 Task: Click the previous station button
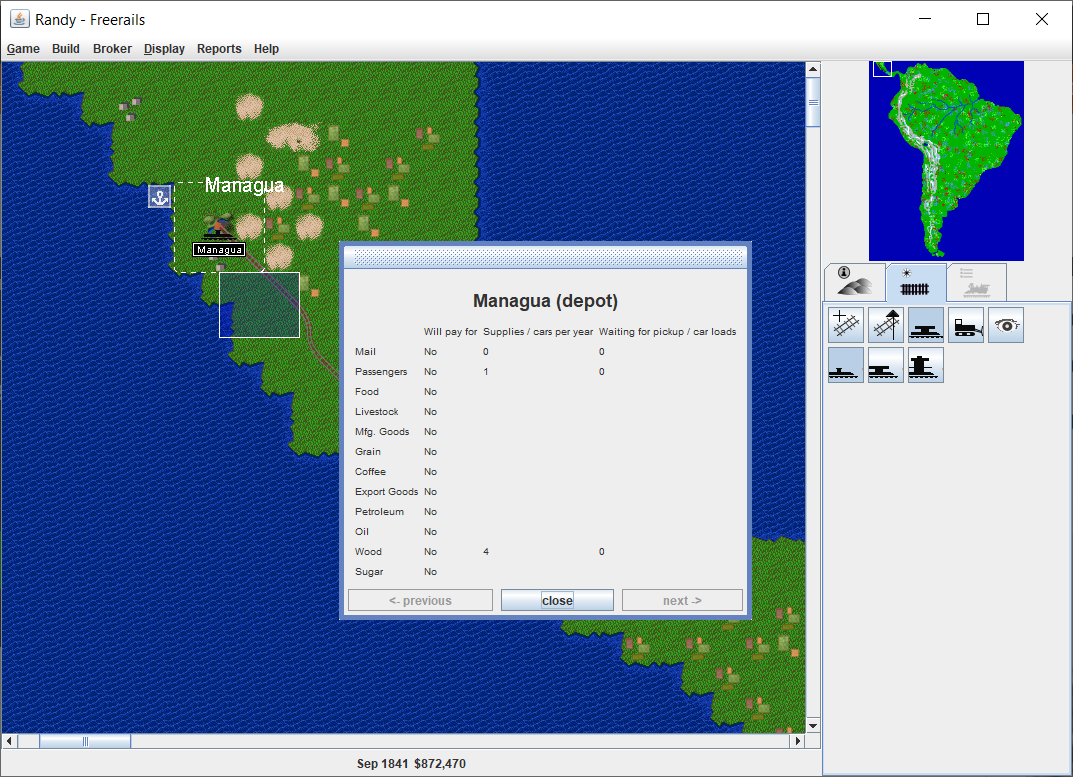[x=420, y=600]
